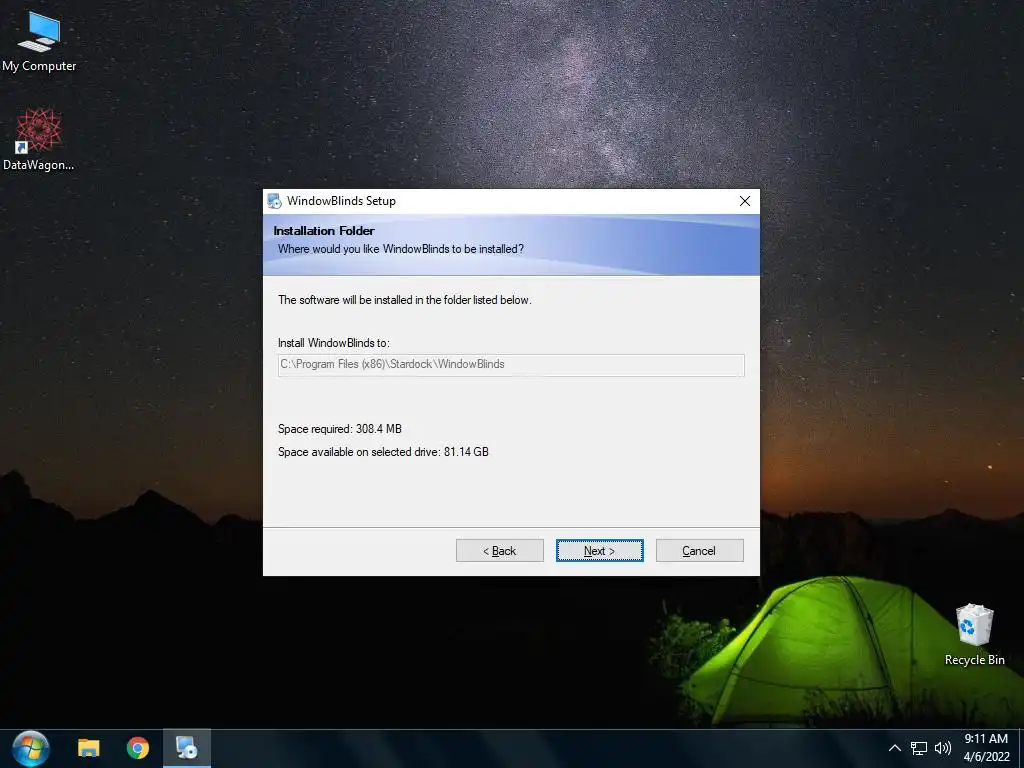Cancel the WindowBlinds installation
Image resolution: width=1024 pixels, height=768 pixels.
pyautogui.click(x=699, y=551)
